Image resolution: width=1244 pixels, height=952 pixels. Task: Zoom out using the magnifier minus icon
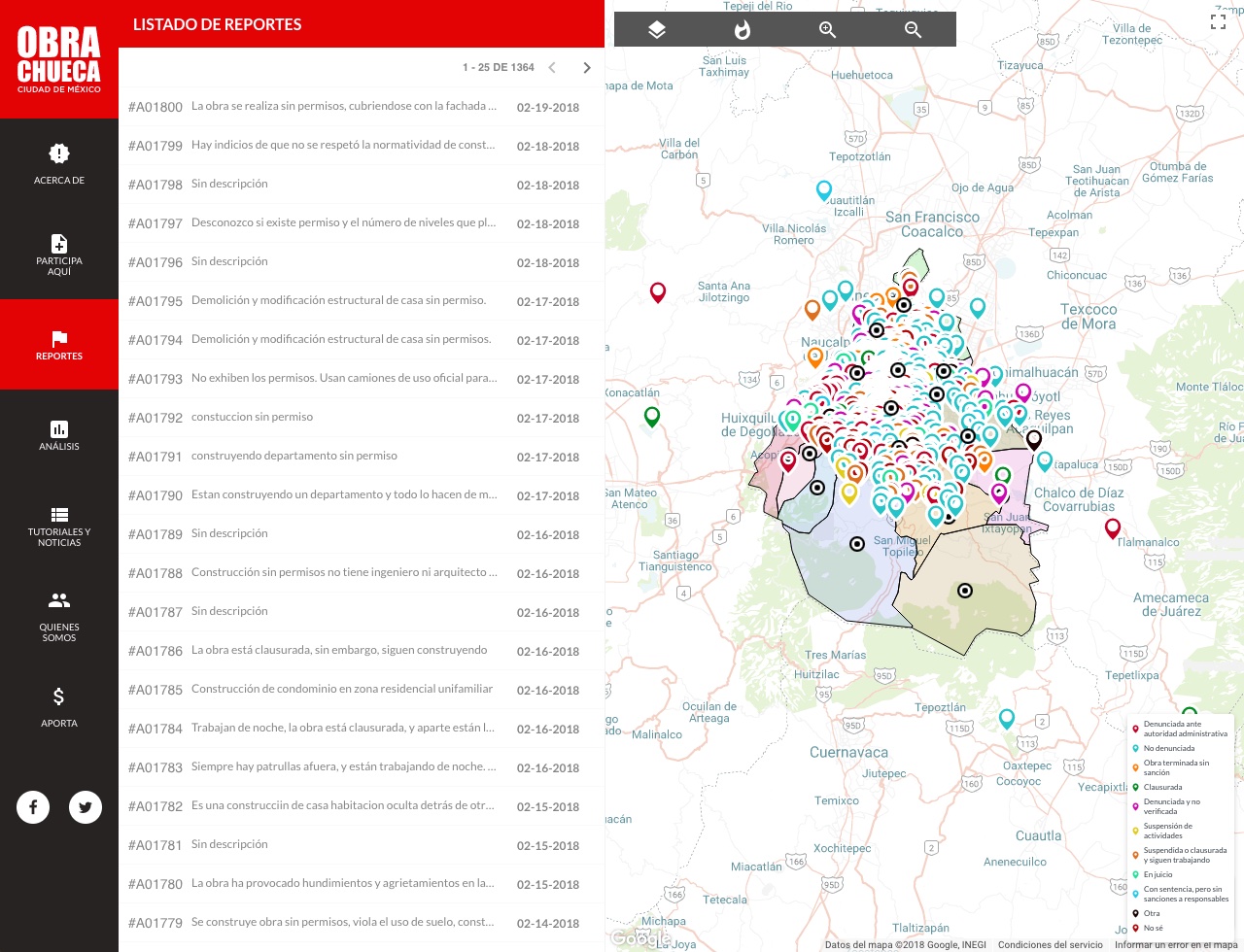pyautogui.click(x=913, y=30)
